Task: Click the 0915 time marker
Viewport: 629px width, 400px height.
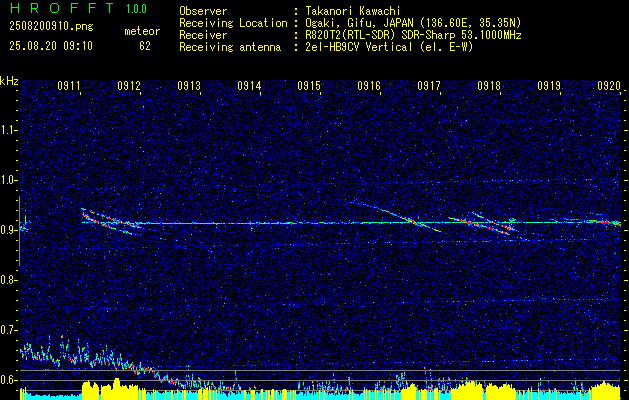Action: point(309,85)
